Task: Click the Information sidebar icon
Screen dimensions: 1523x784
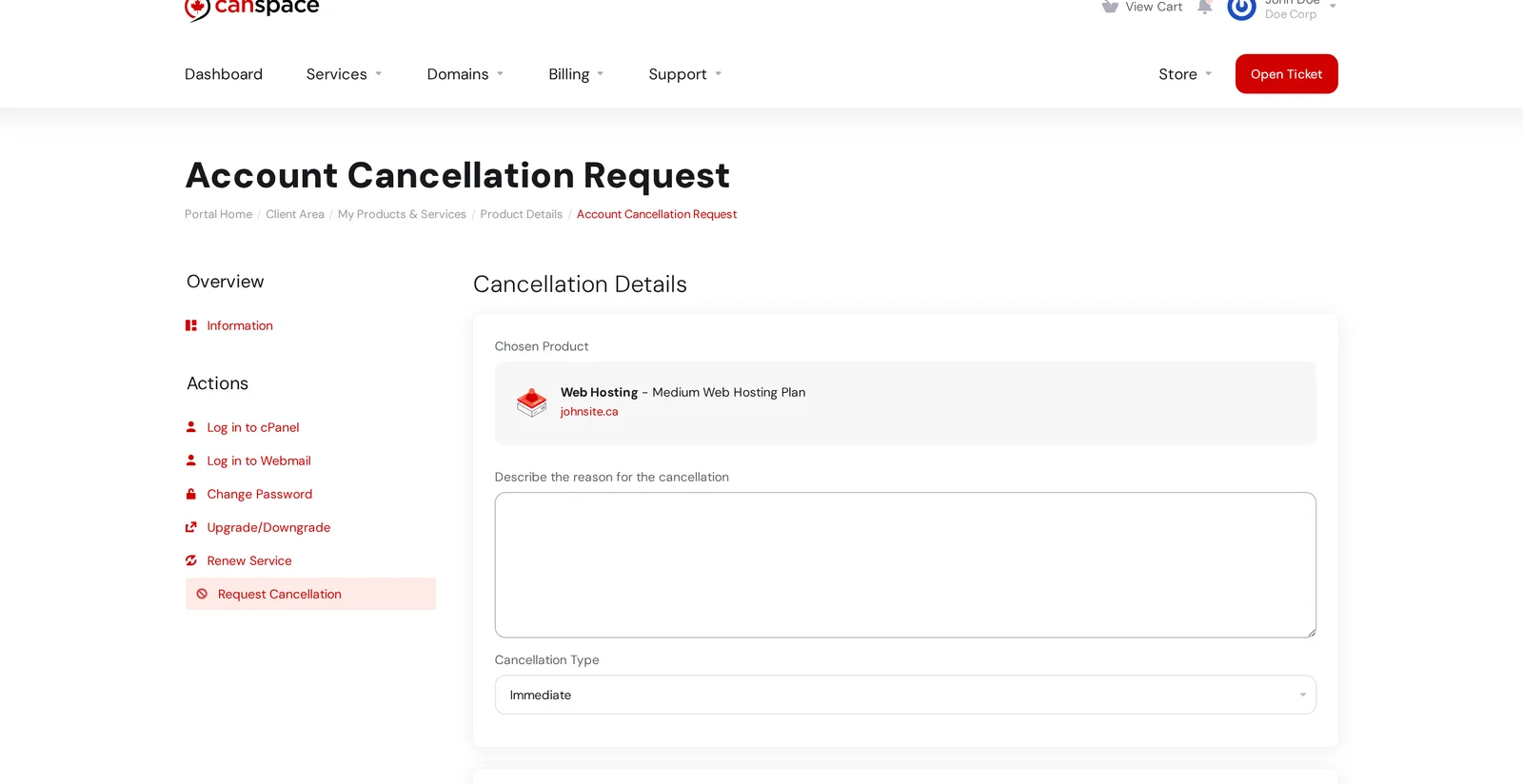Action: (191, 325)
